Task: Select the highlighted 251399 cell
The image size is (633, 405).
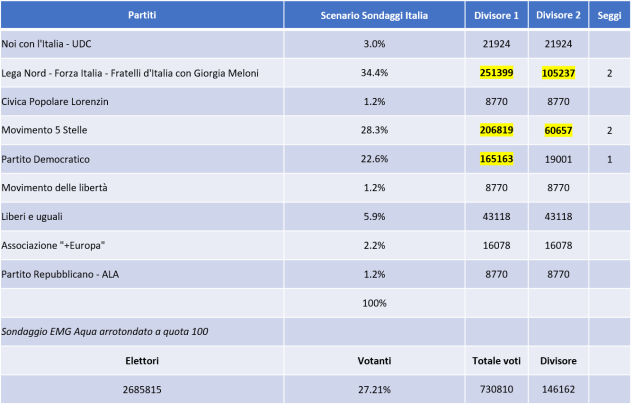Action: 496,73
